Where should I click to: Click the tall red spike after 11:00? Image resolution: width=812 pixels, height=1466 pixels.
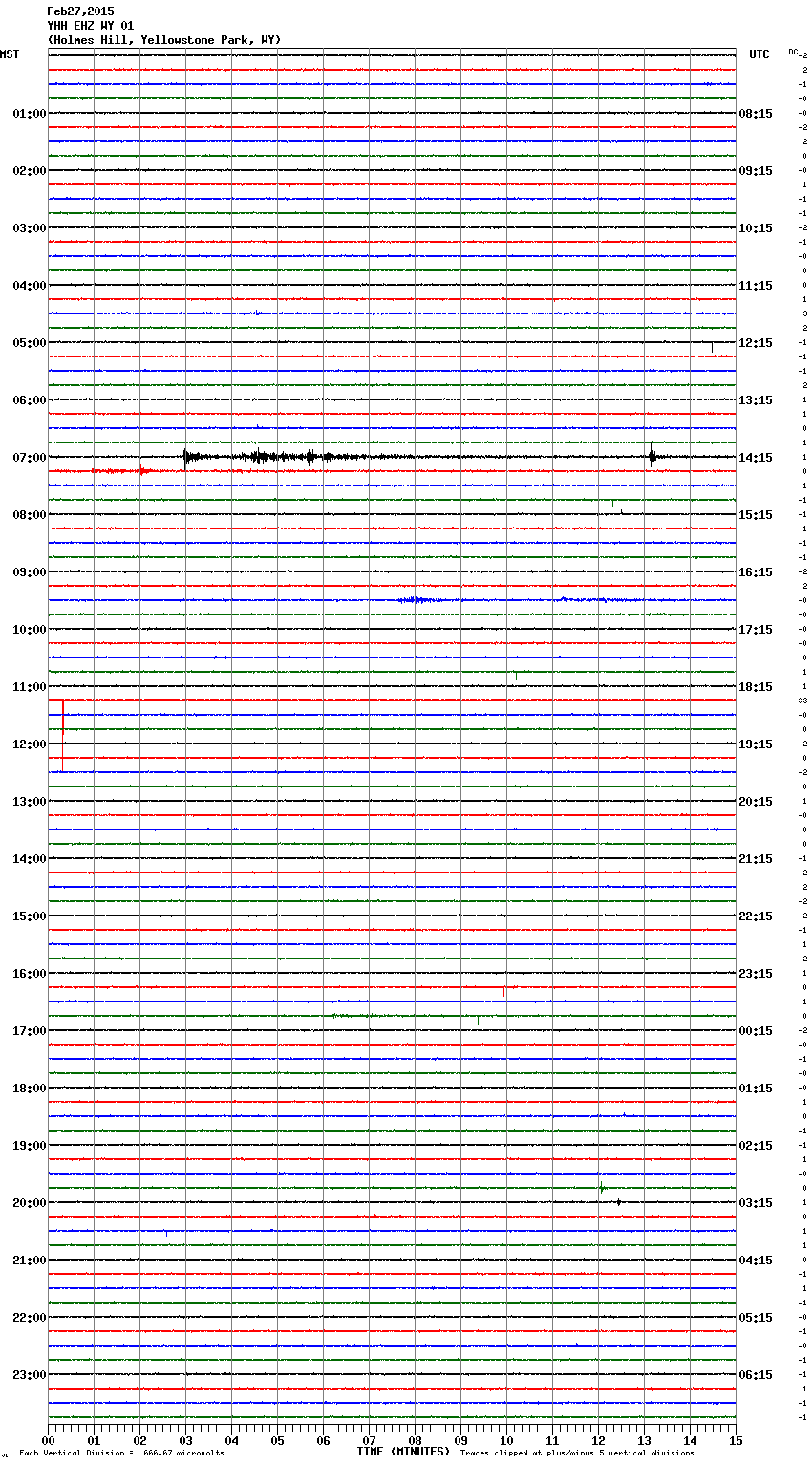pyautogui.click(x=63, y=734)
